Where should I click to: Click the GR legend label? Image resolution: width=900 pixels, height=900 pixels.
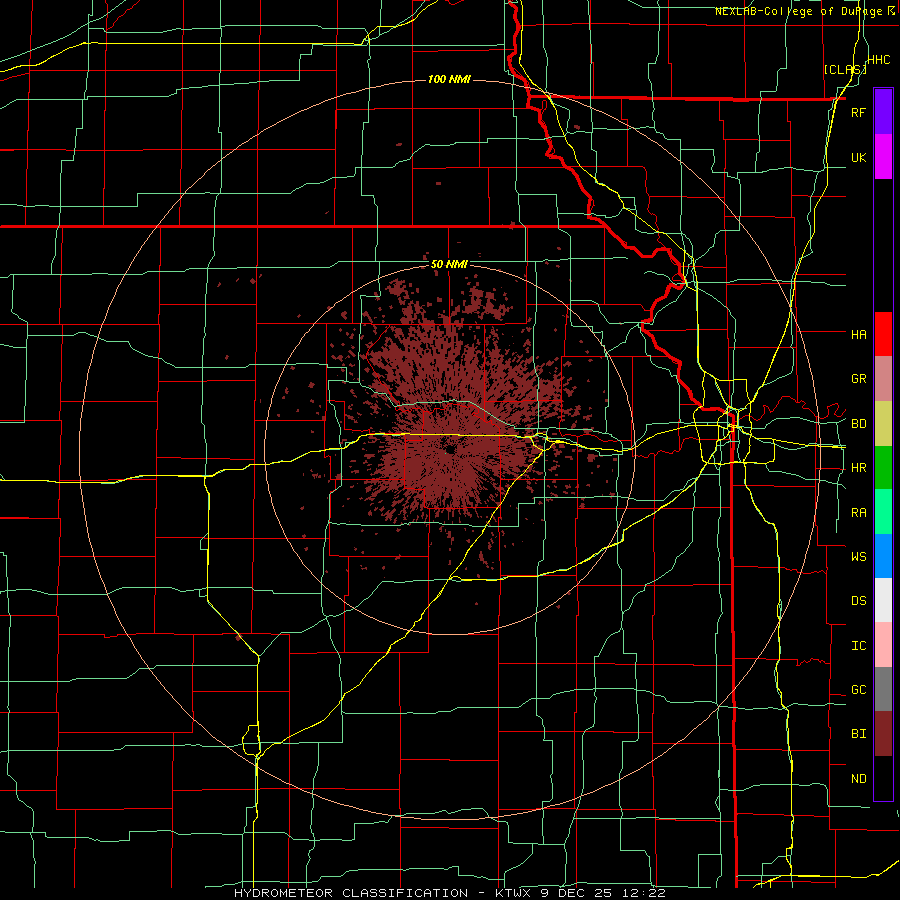coord(858,379)
